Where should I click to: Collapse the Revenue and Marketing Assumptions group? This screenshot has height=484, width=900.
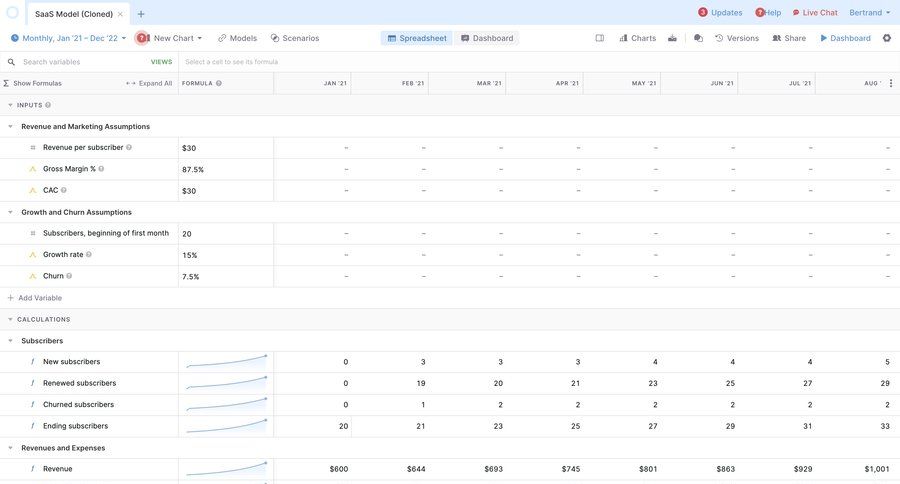pos(10,127)
